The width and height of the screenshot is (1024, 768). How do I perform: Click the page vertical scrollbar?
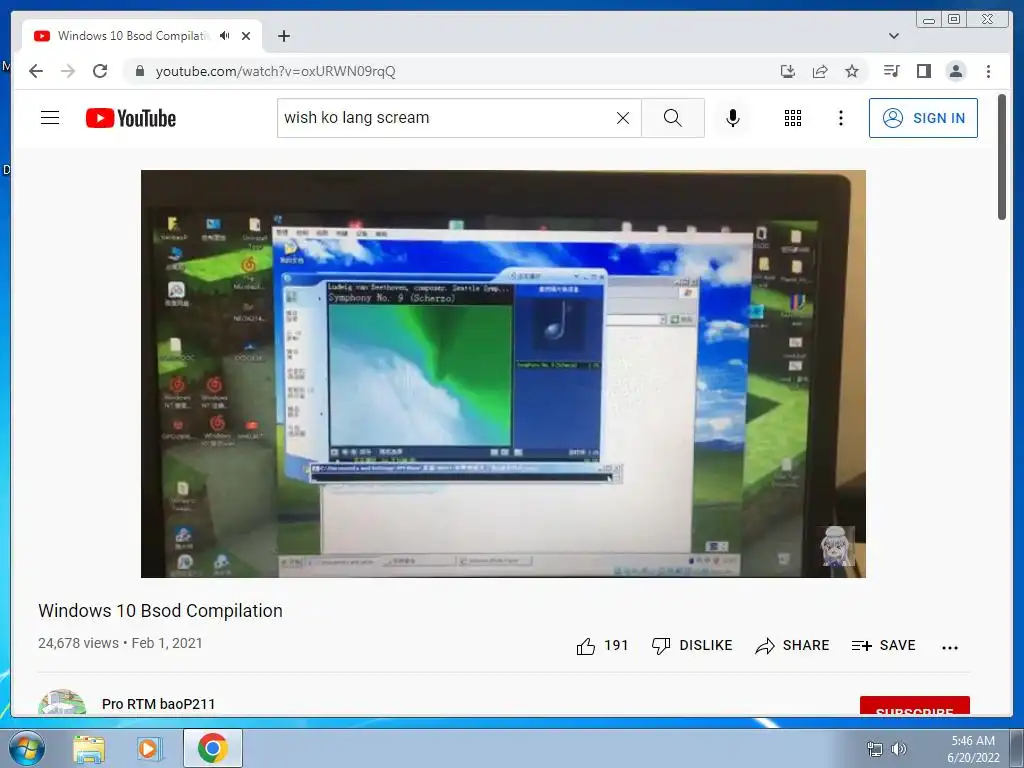[1002, 157]
